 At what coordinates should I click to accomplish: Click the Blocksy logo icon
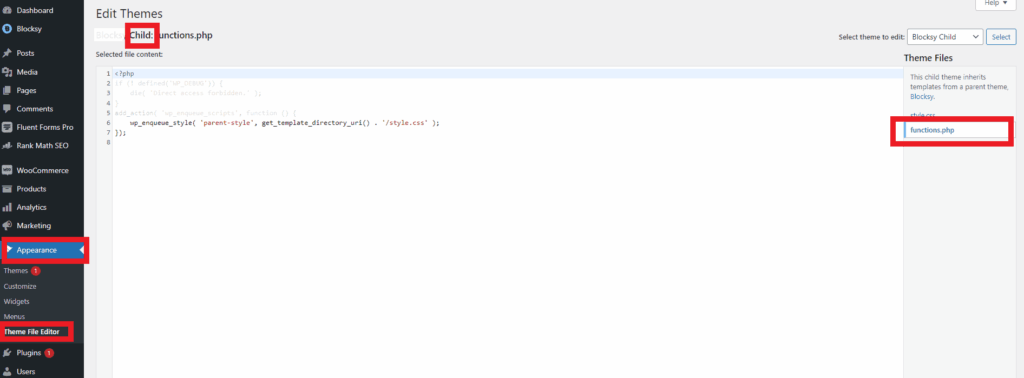click(x=7, y=29)
